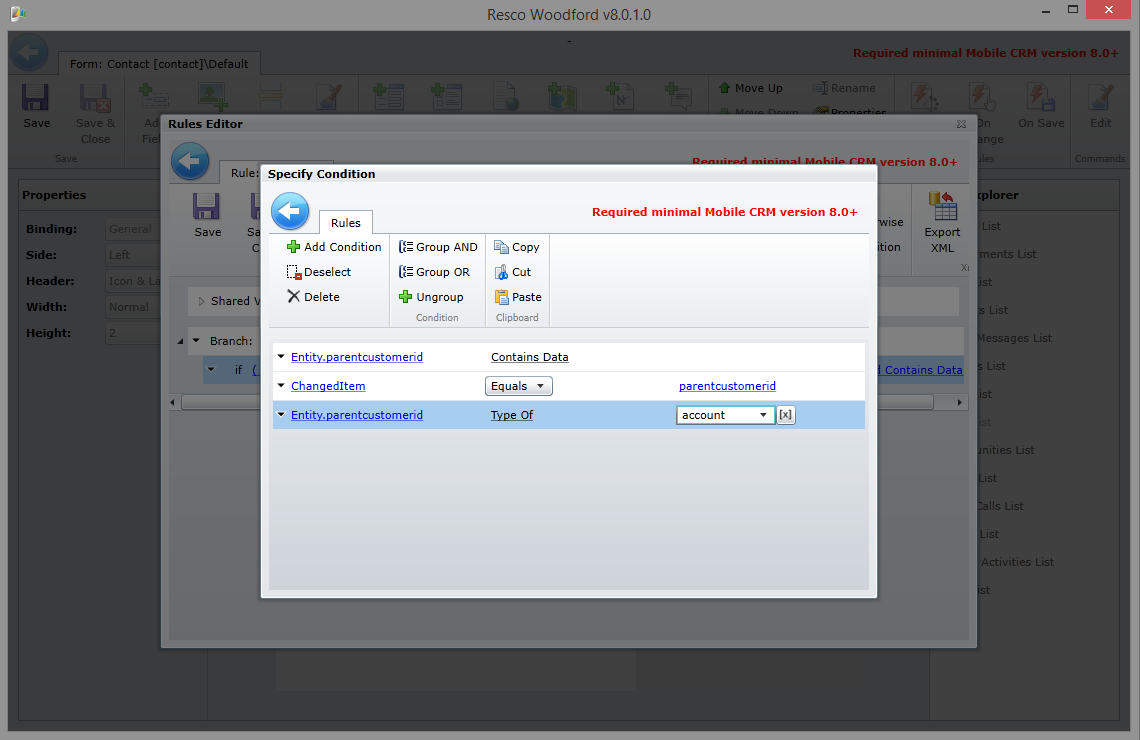
Task: Group conditions with Group OR
Action: (x=434, y=272)
